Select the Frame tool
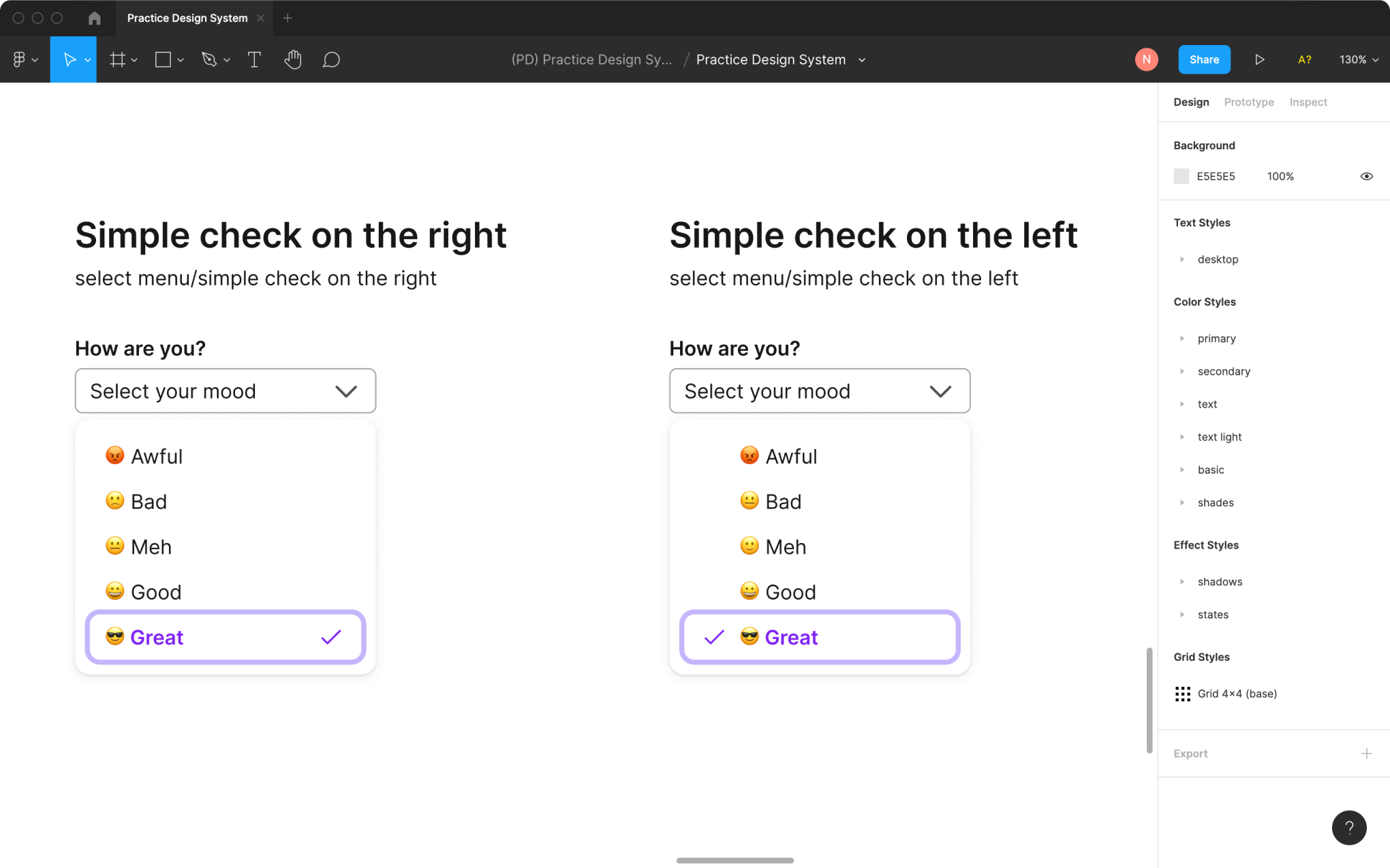 point(117,59)
